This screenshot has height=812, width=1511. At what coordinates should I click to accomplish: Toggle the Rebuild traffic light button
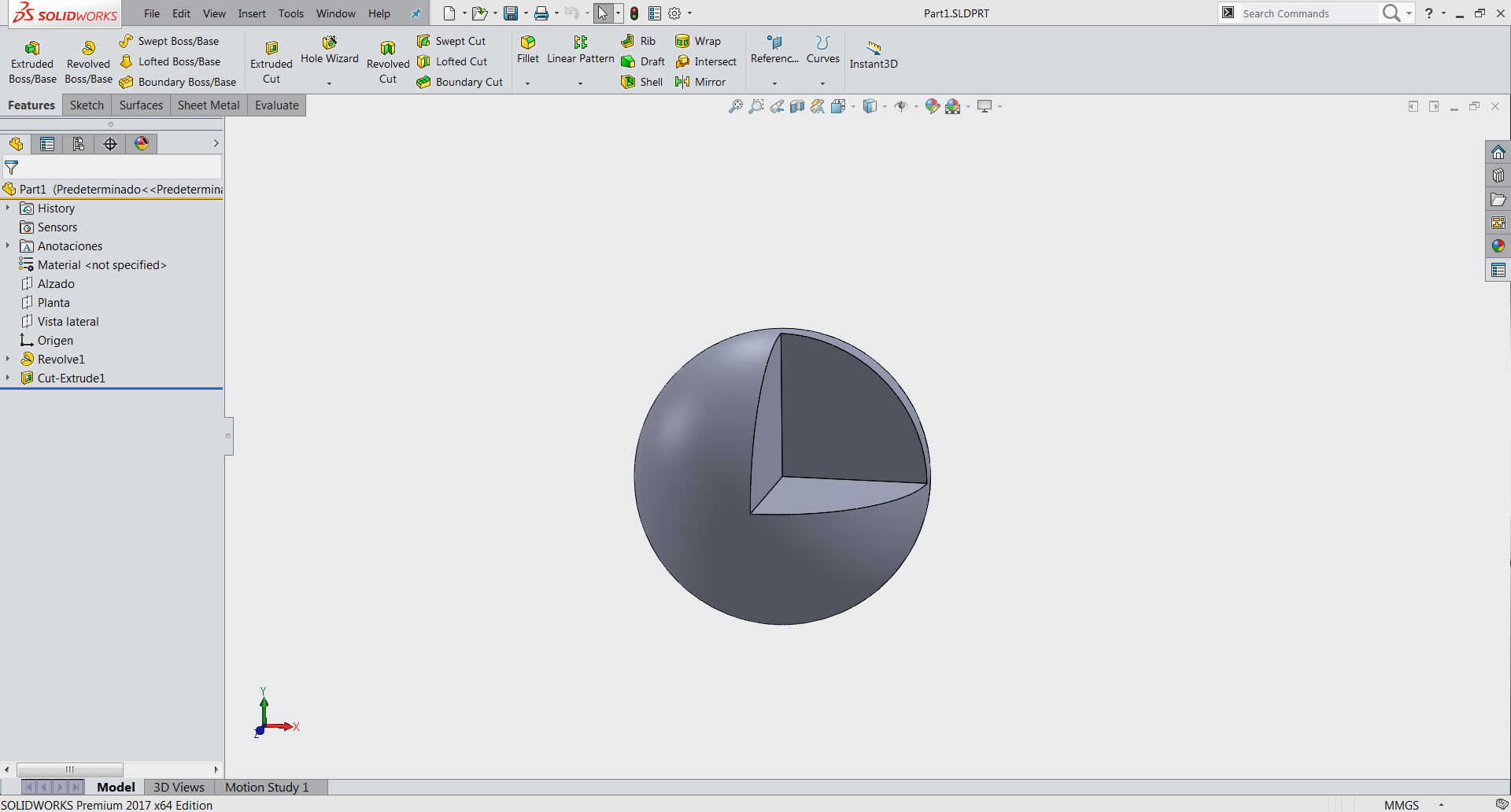pos(634,13)
